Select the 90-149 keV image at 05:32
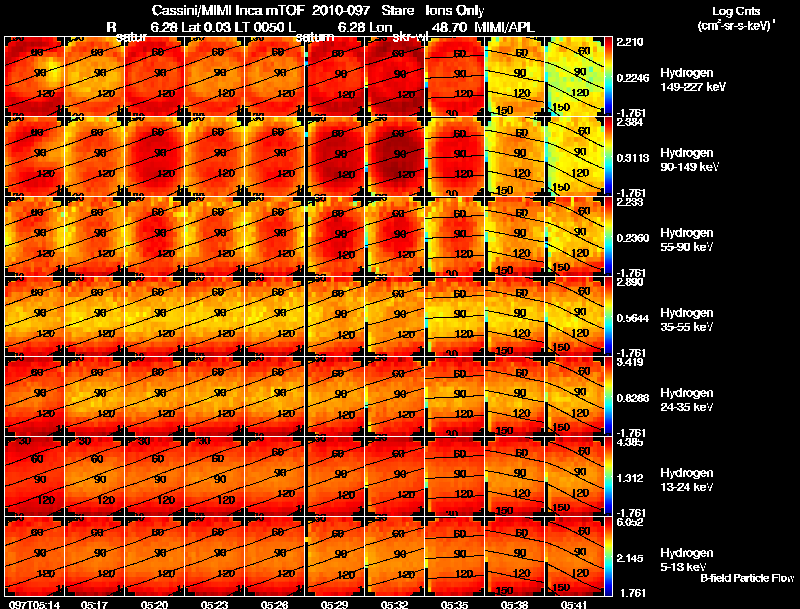Viewport: 800px width, 609px height. (394, 156)
